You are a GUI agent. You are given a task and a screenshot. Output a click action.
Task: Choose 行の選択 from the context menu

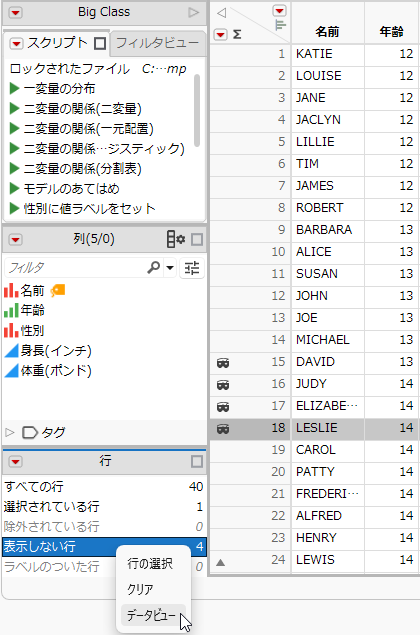pyautogui.click(x=150, y=563)
